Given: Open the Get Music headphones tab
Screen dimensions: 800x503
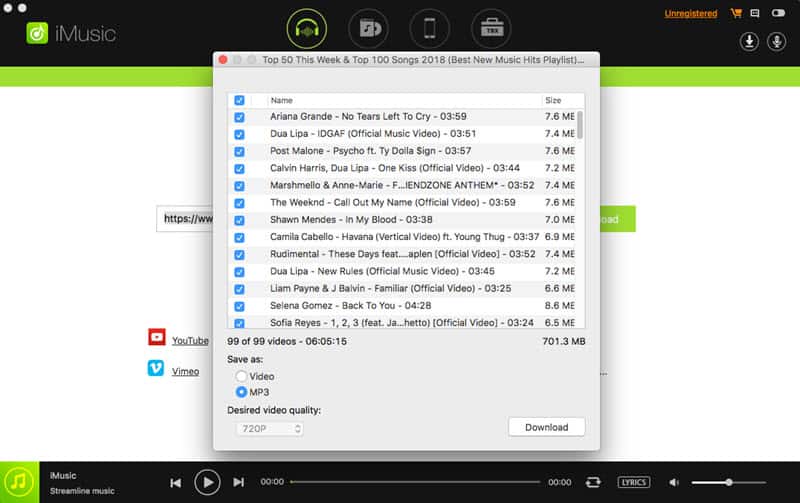Looking at the screenshot, I should pyautogui.click(x=307, y=29).
